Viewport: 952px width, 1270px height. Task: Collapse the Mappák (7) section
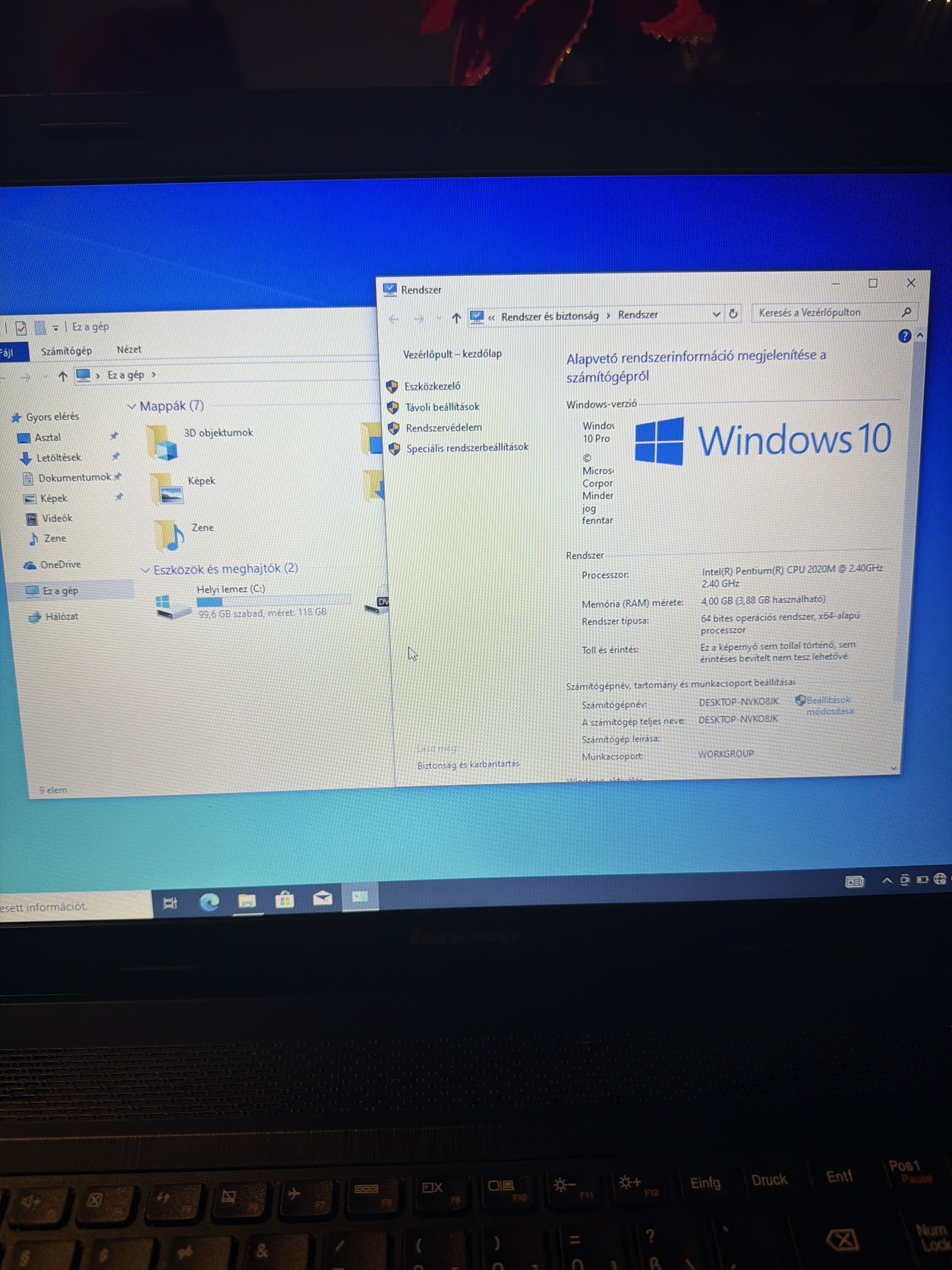point(131,406)
